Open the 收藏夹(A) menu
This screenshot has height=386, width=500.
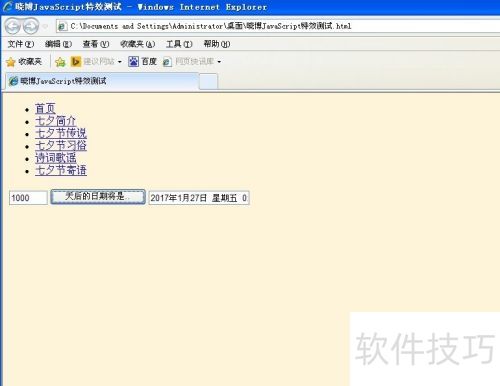[x=137, y=44]
